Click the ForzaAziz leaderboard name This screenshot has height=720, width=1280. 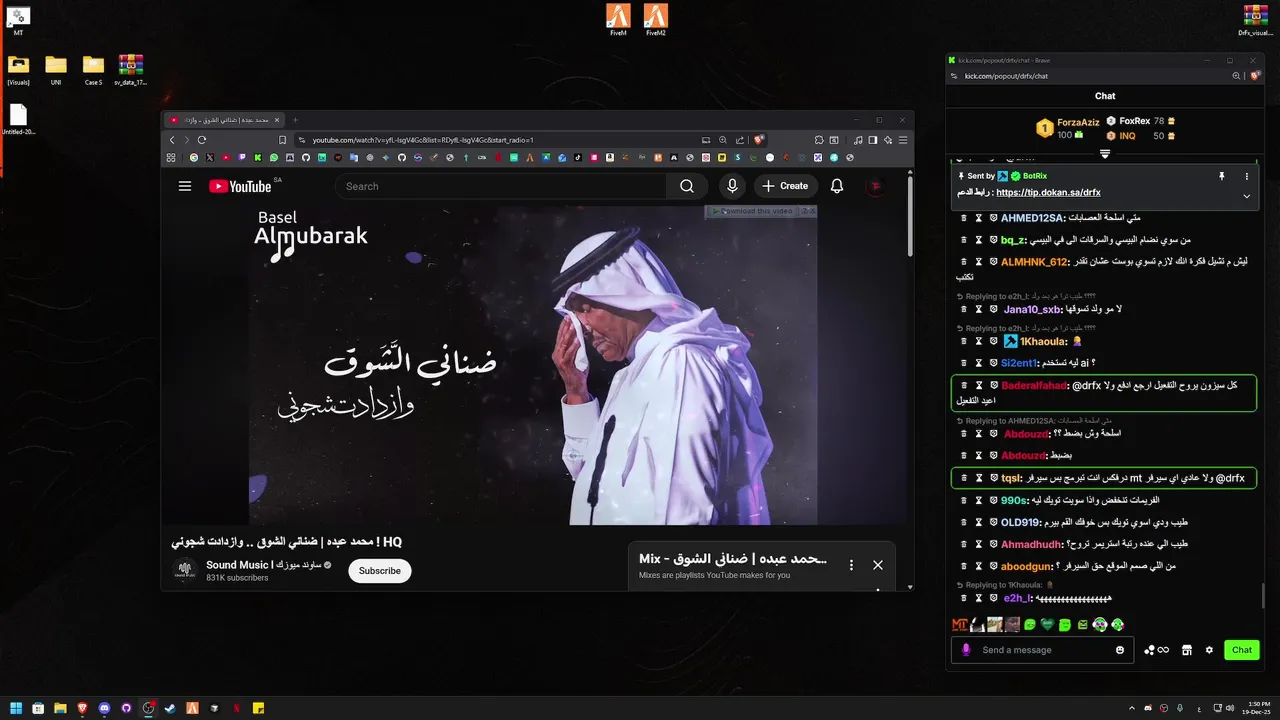(x=1078, y=122)
